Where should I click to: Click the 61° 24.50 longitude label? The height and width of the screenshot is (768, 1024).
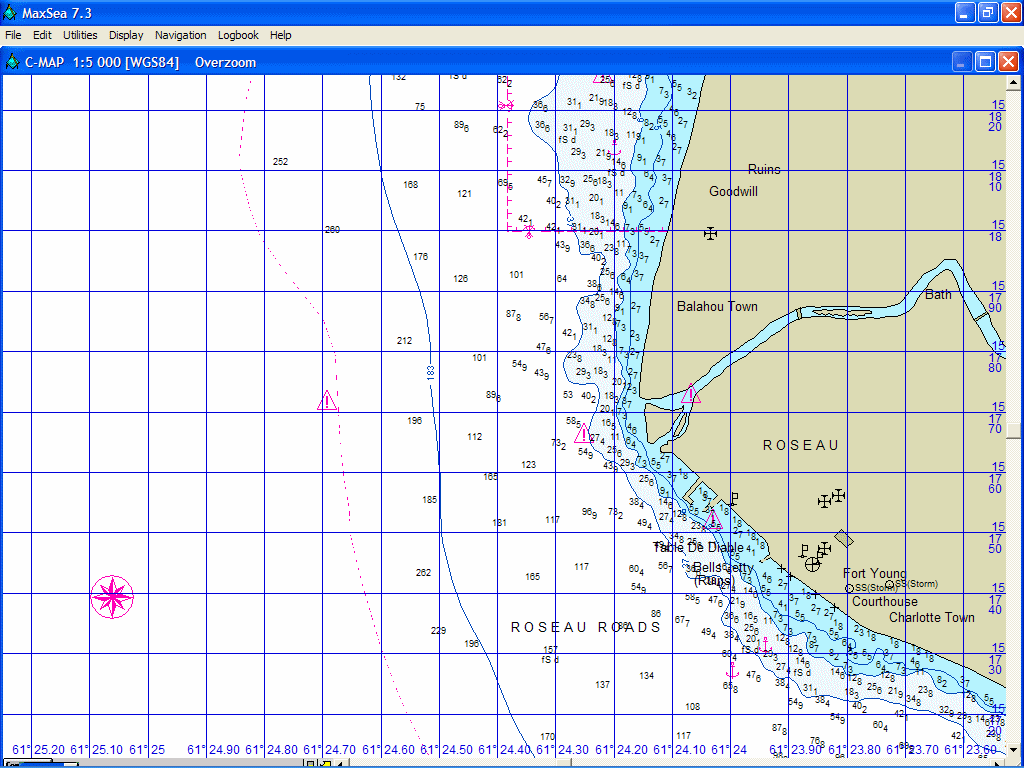tap(446, 750)
